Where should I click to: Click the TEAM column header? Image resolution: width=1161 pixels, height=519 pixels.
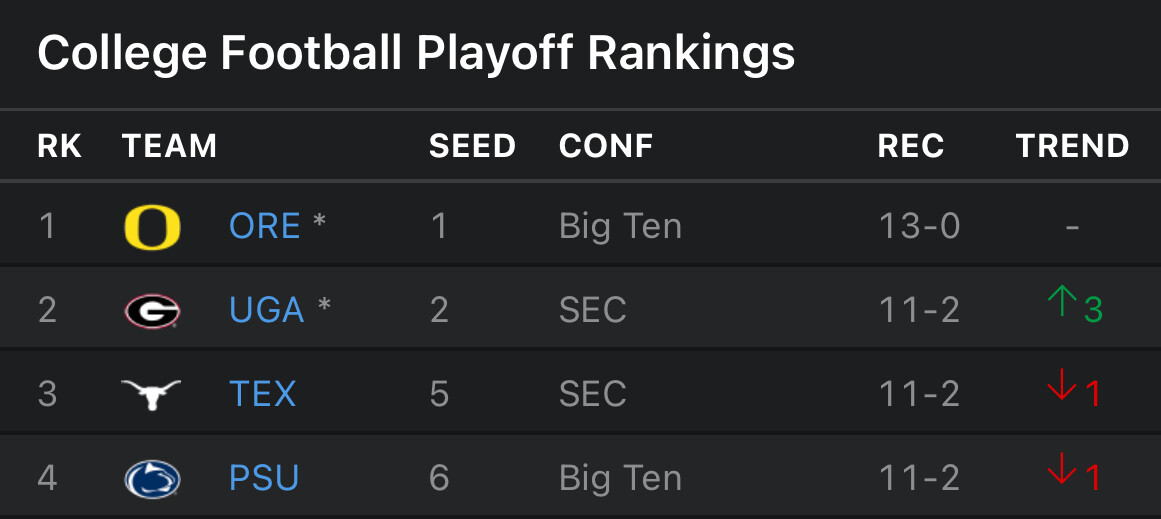[170, 146]
